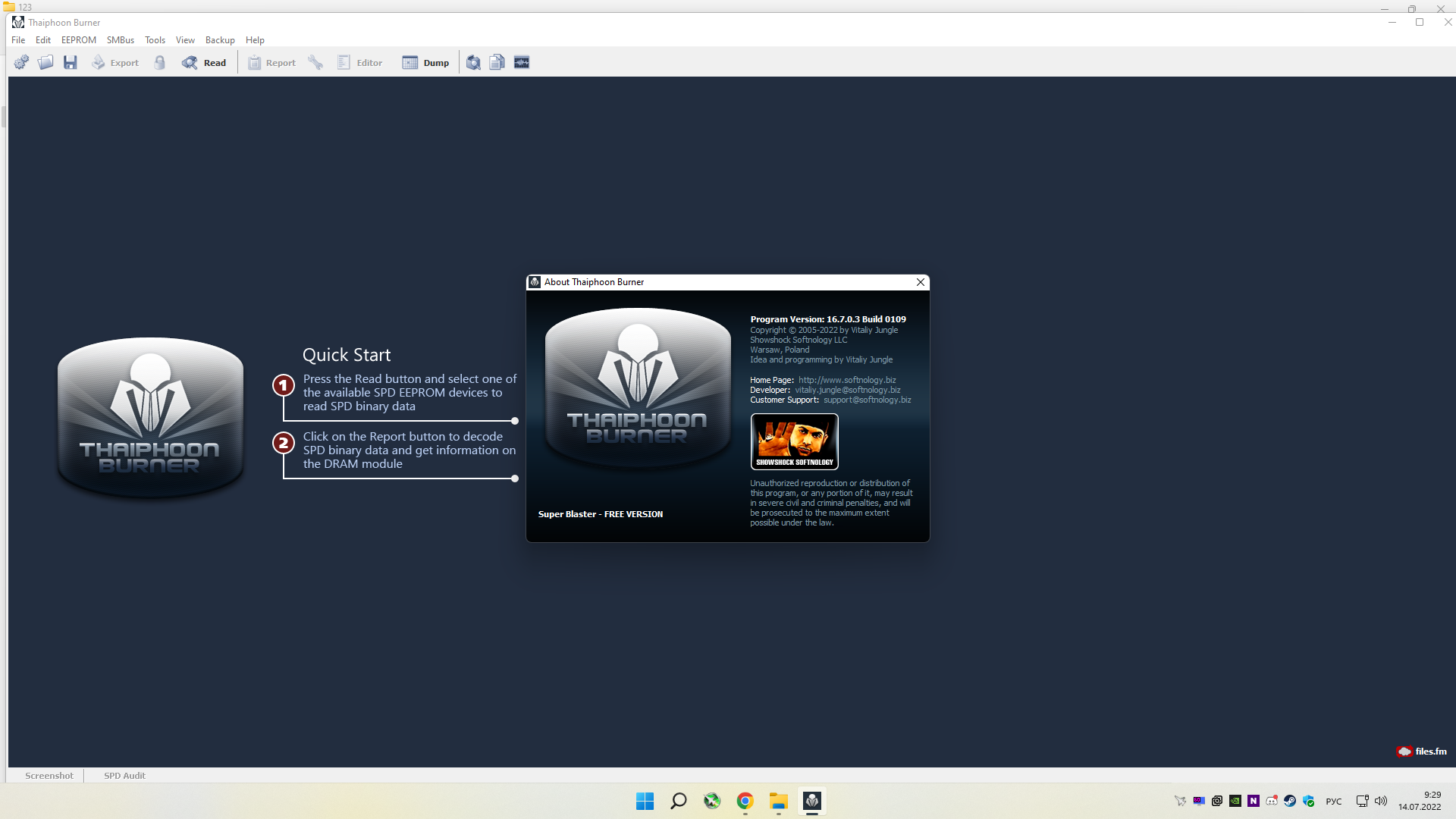Click the copy documents toolbar icon
The width and height of the screenshot is (1456, 819).
[x=497, y=62]
